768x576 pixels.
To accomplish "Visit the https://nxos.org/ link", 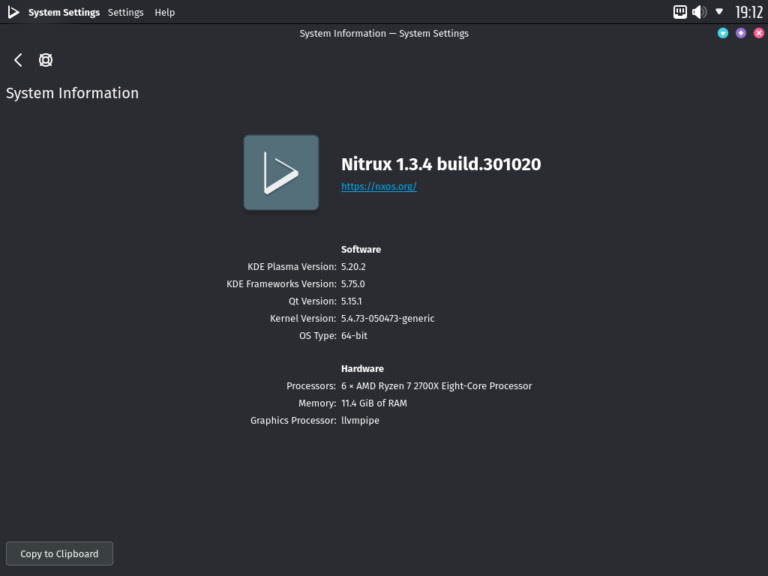I will tap(378, 187).
